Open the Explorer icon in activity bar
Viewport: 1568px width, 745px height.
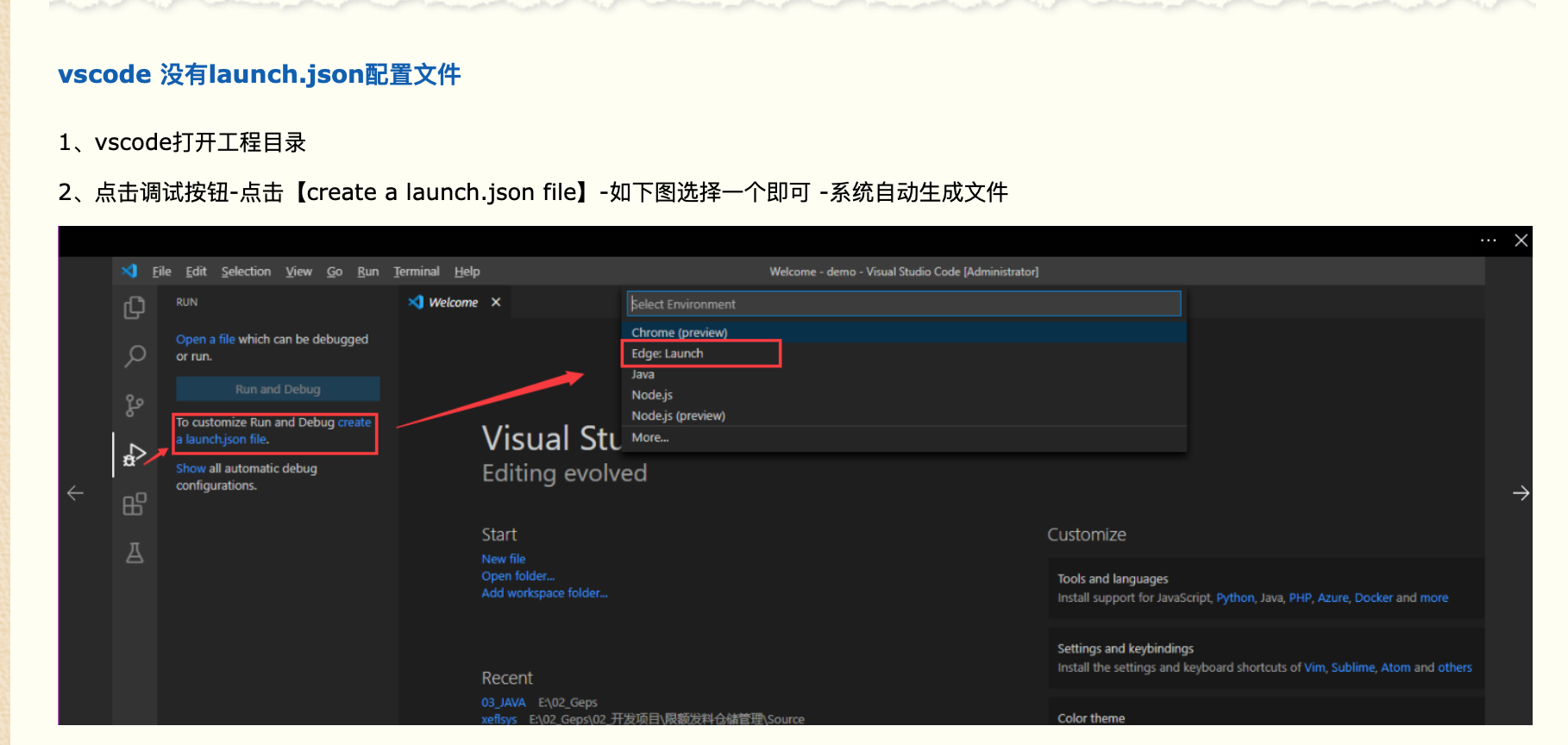coord(134,307)
